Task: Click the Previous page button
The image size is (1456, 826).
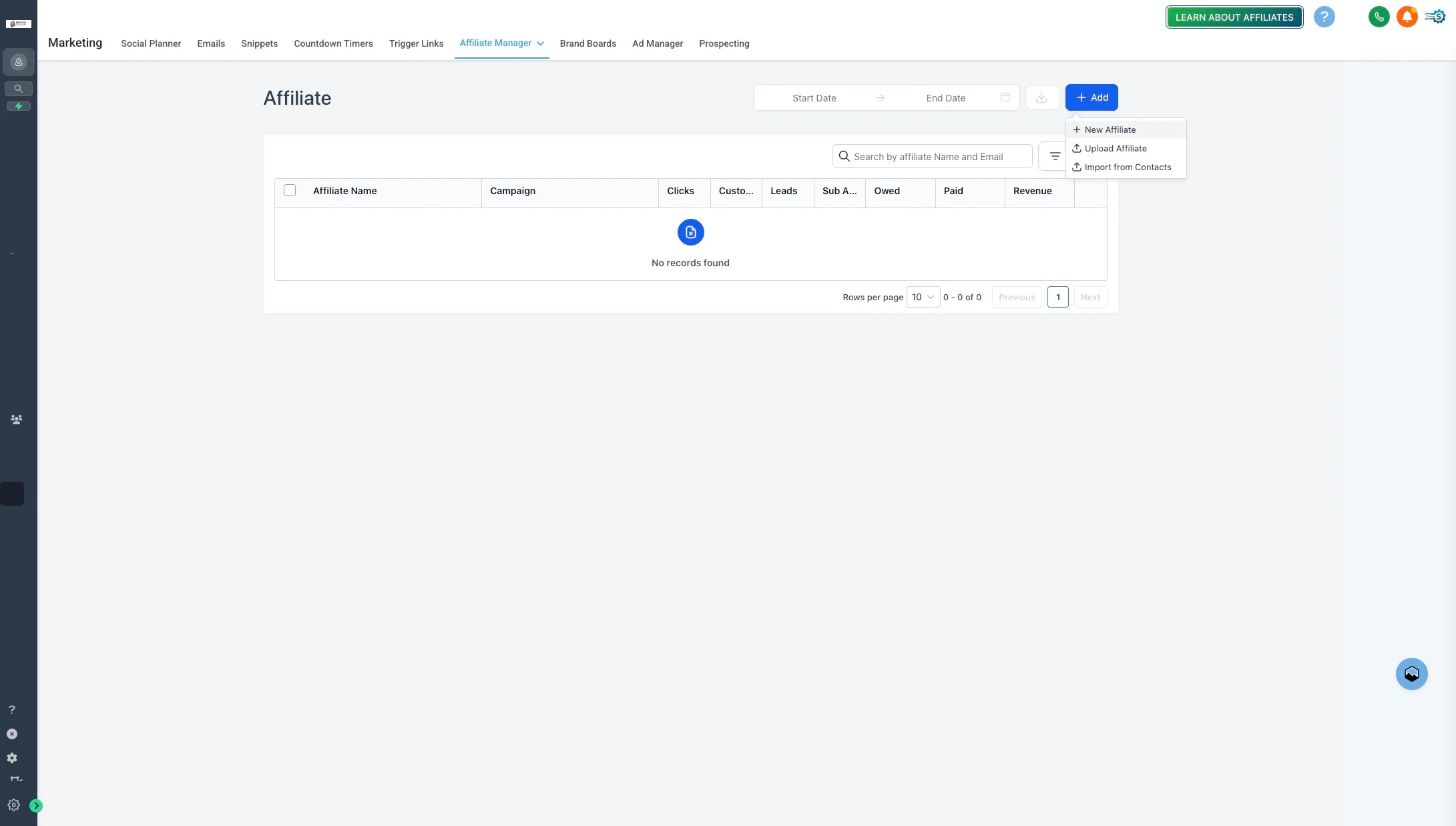Action: 1017,297
